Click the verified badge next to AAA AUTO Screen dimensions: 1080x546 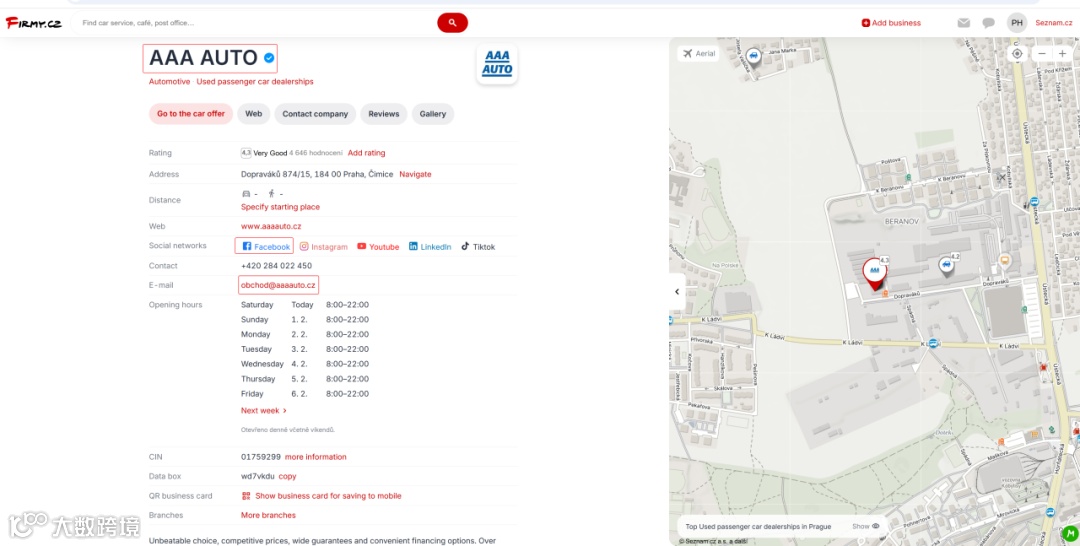(269, 58)
